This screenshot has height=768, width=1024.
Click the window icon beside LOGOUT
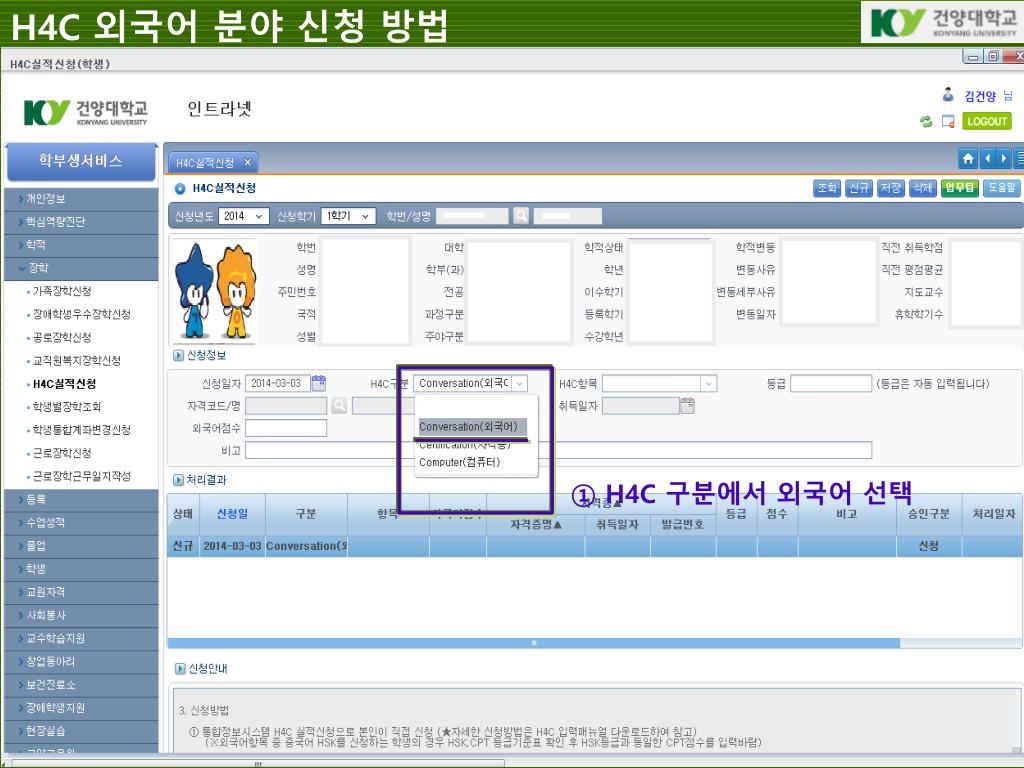click(x=947, y=122)
